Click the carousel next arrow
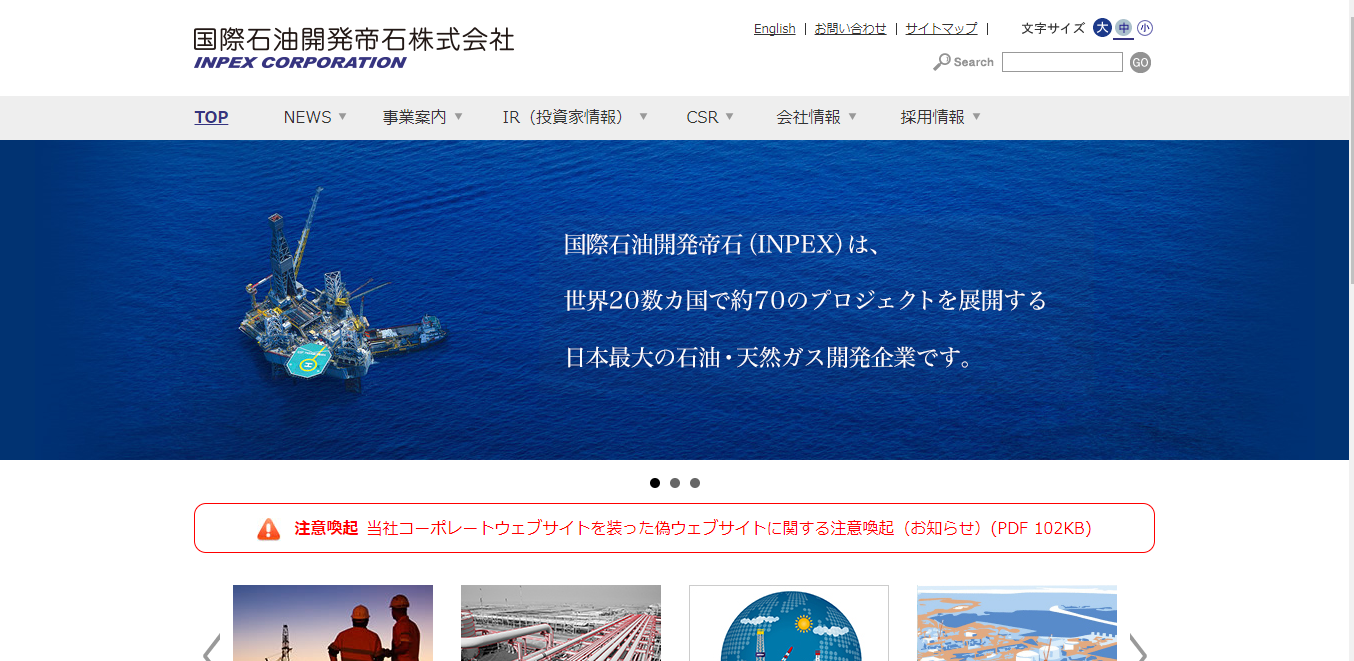 pyautogui.click(x=1138, y=648)
